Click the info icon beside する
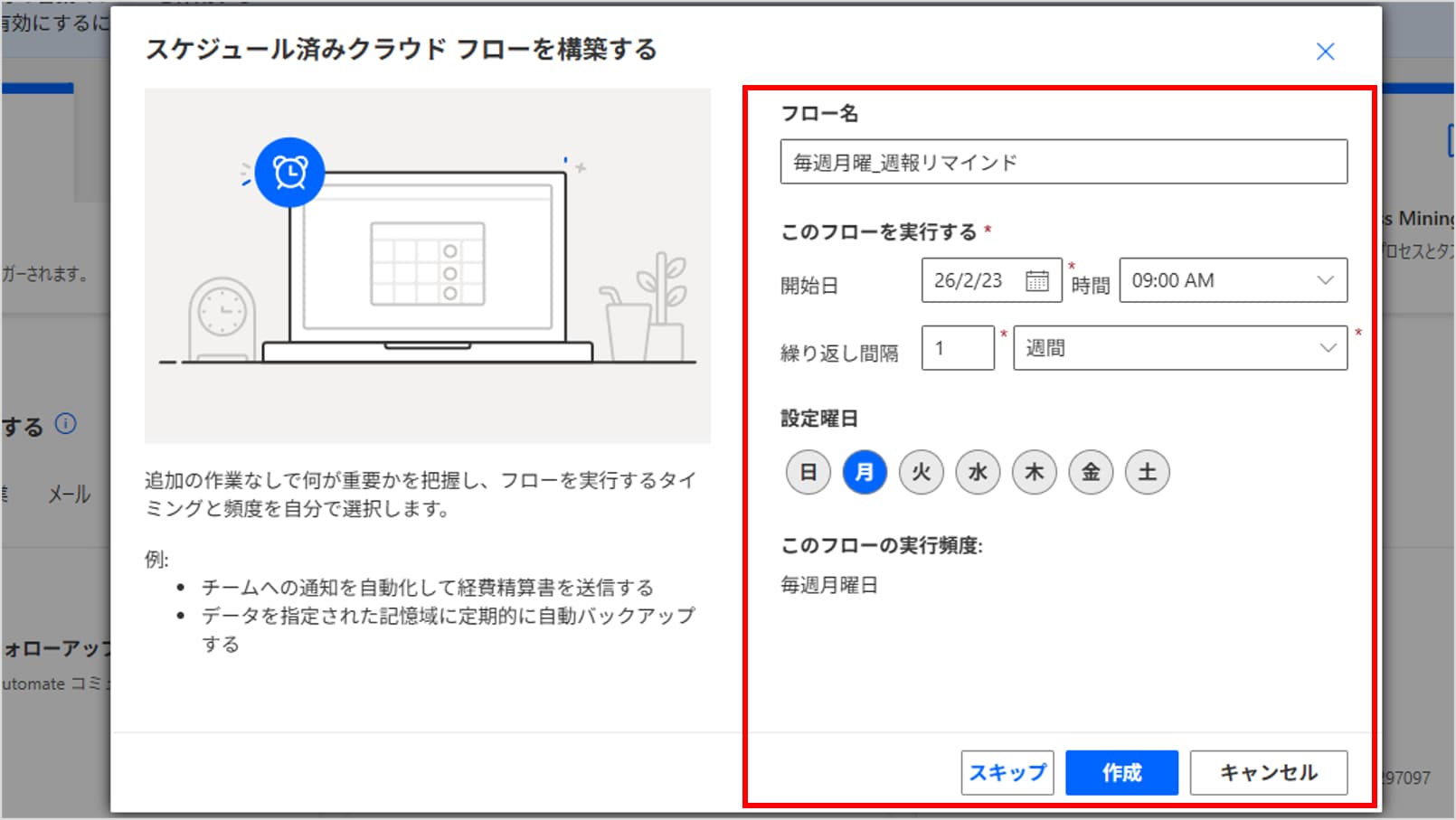Viewport: 1456px width, 820px height. [66, 423]
